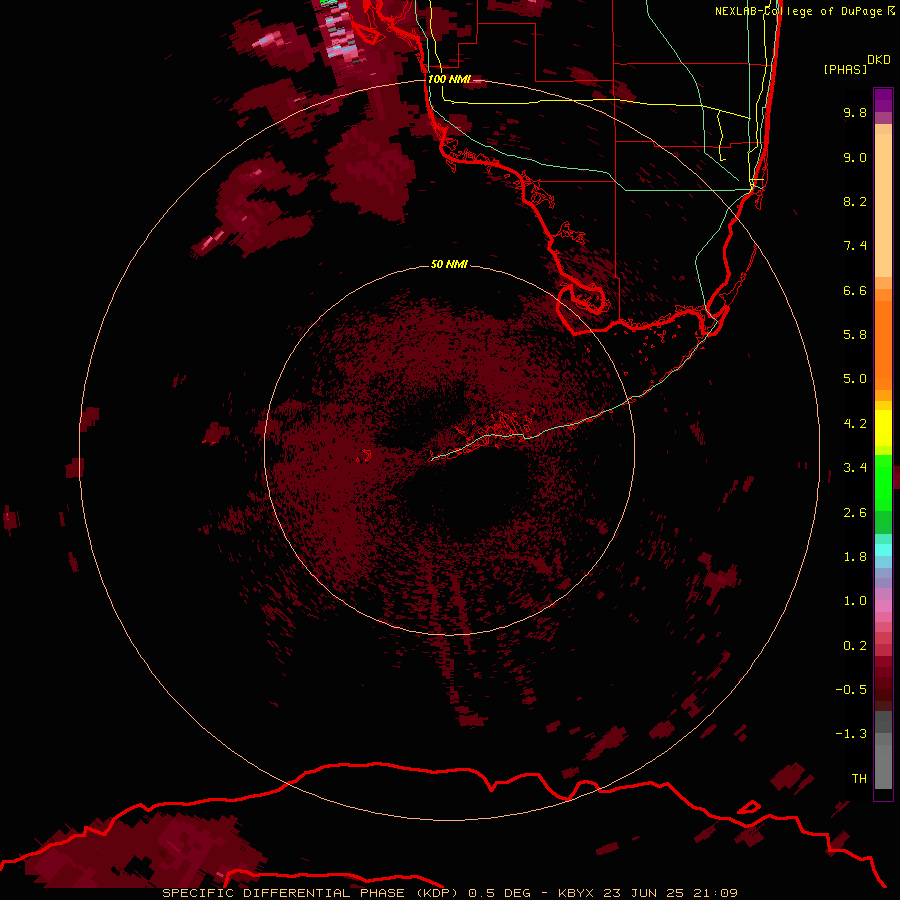Click the 5.0 scale value label
Screen dimensions: 900x900
point(855,379)
